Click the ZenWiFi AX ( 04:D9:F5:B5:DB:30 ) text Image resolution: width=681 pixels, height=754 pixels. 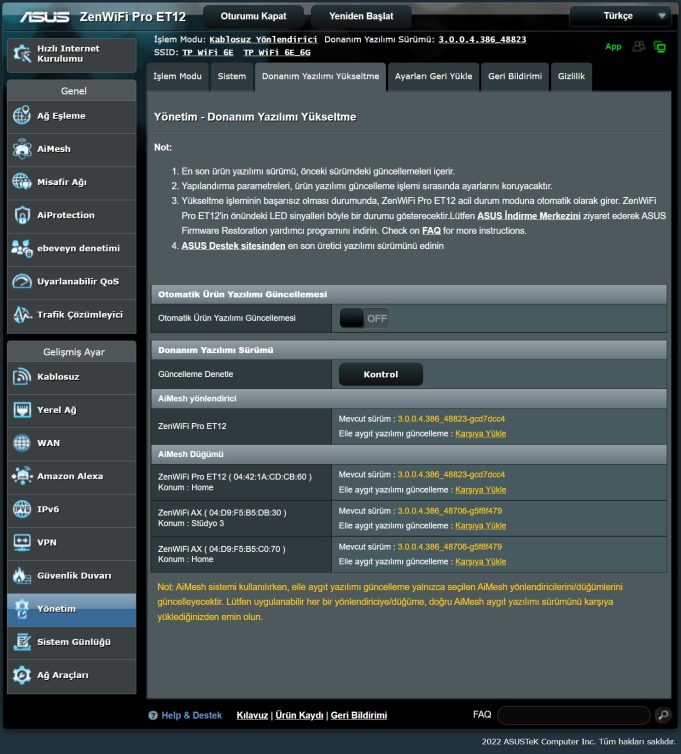(x=222, y=513)
